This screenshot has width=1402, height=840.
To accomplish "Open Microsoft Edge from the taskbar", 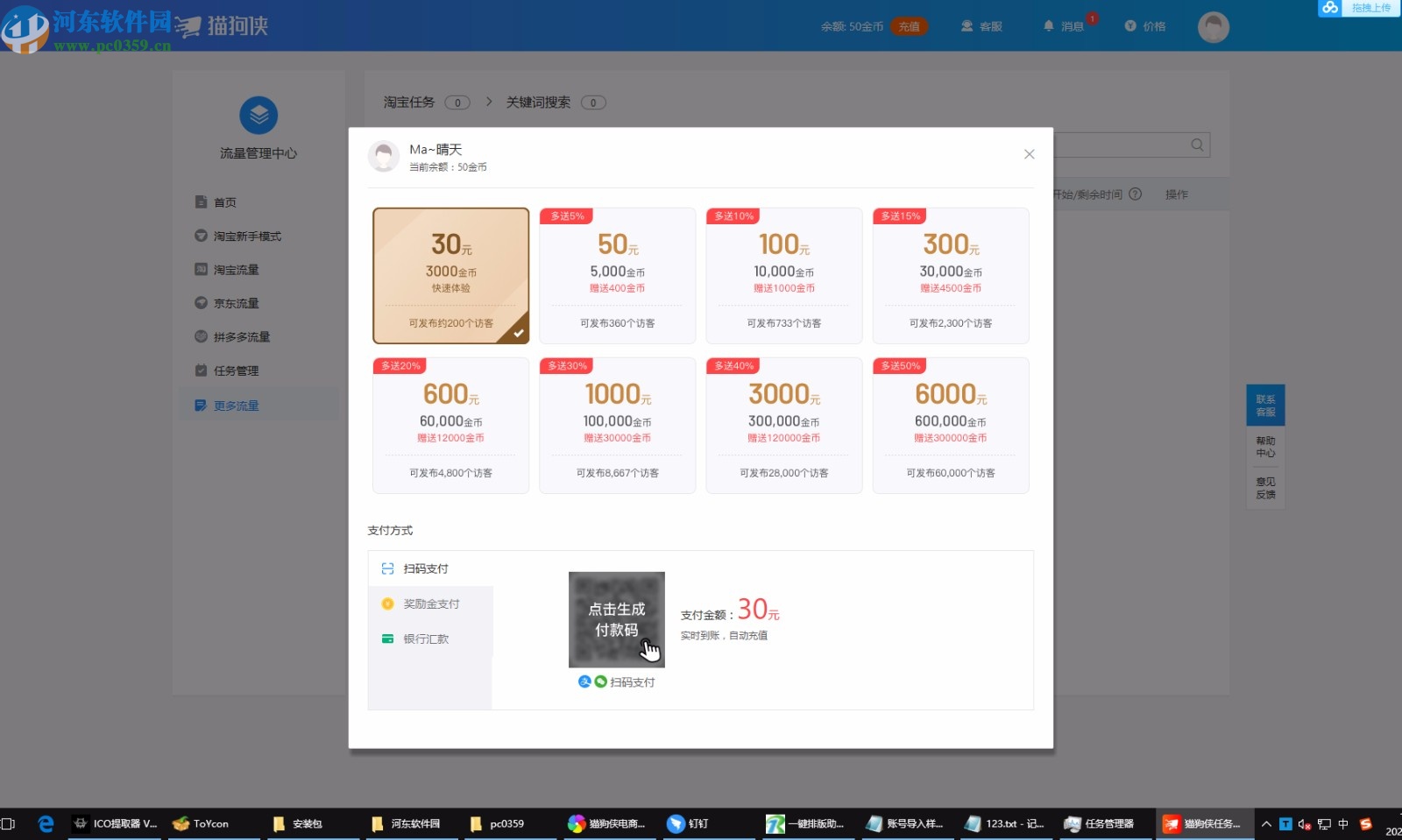I will [46, 823].
